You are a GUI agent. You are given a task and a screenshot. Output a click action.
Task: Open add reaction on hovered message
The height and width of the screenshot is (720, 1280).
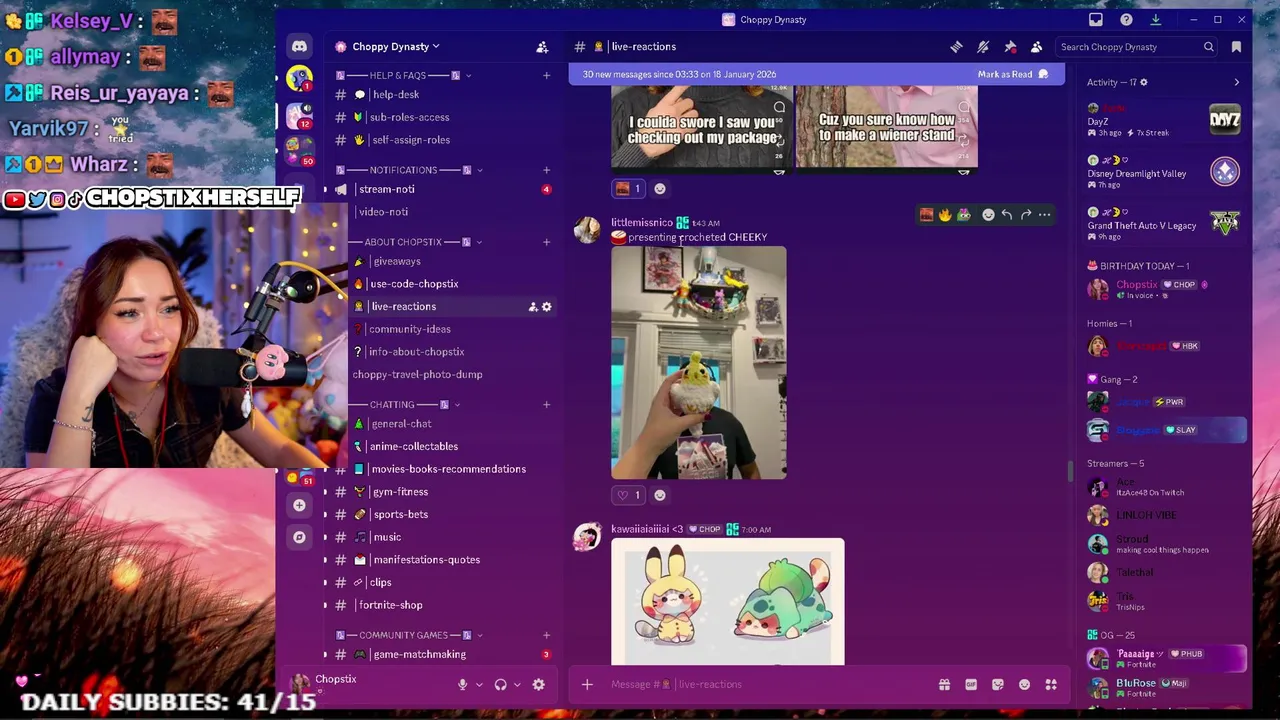988,214
